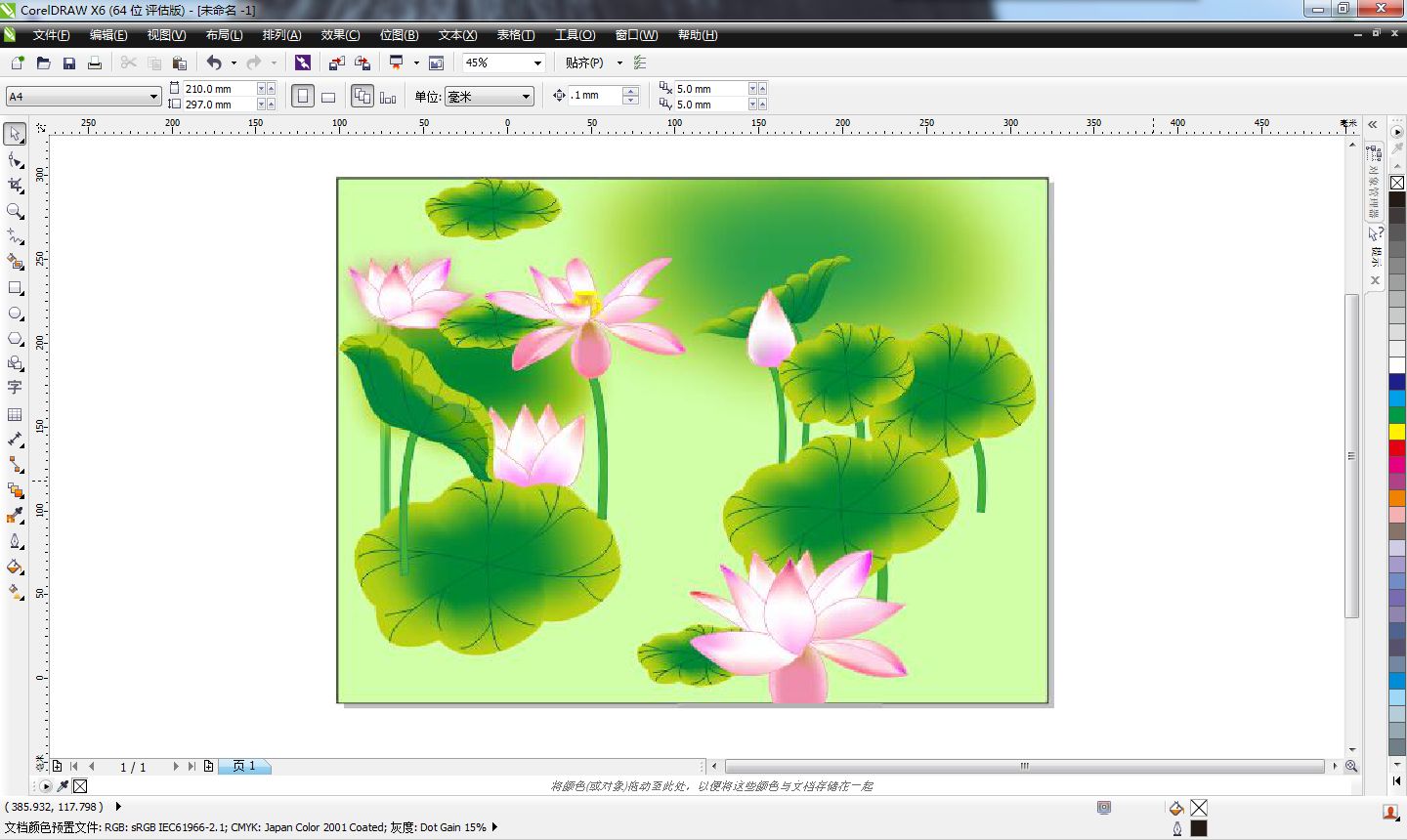Open the zoom level dropdown showing 45%

click(x=538, y=63)
